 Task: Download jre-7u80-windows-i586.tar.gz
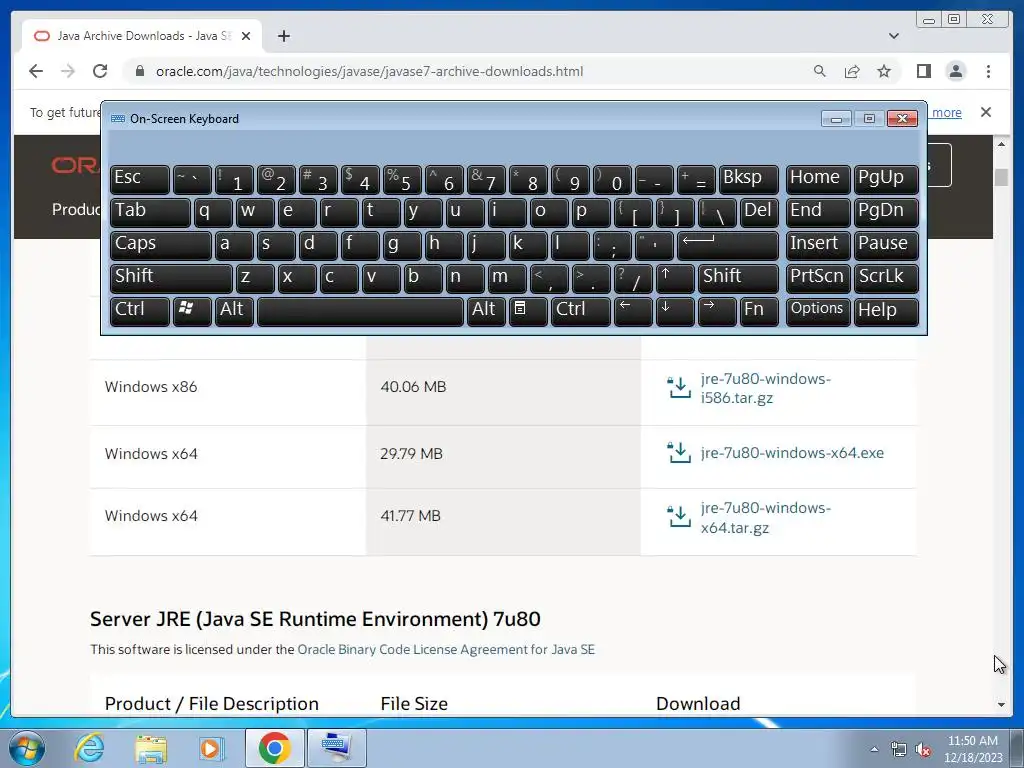[765, 388]
